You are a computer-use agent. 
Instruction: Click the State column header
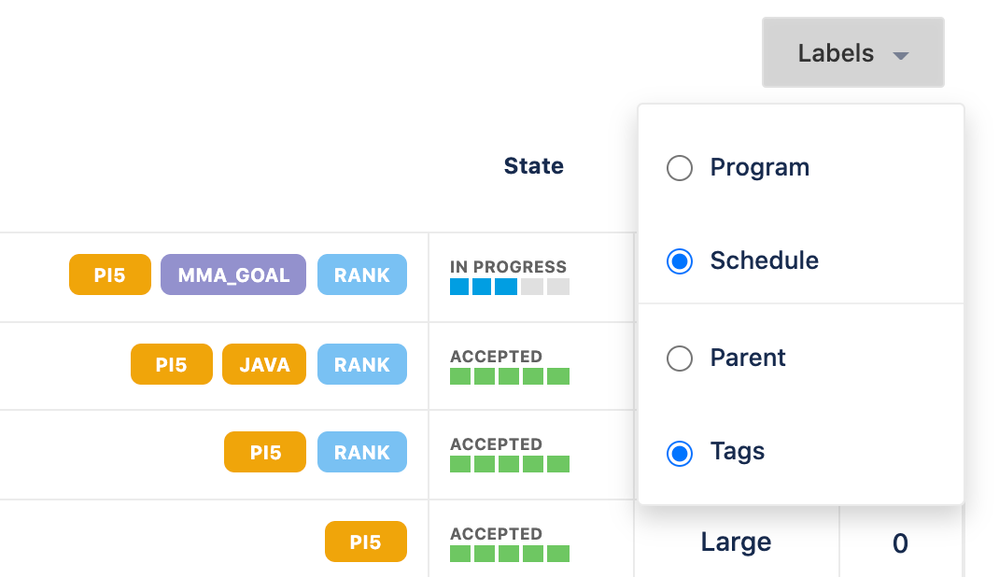pos(533,166)
